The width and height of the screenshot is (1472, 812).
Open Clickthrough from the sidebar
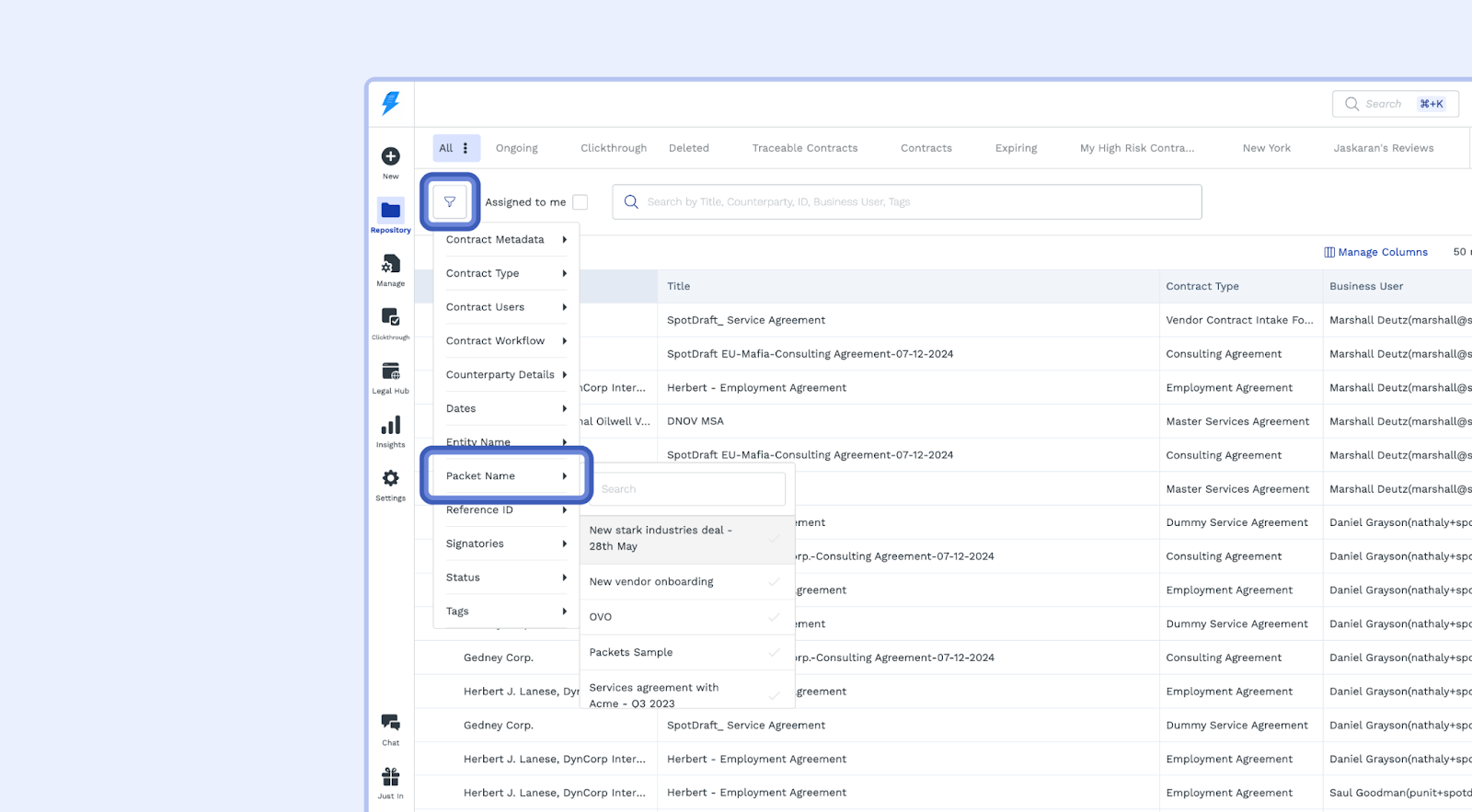(390, 318)
